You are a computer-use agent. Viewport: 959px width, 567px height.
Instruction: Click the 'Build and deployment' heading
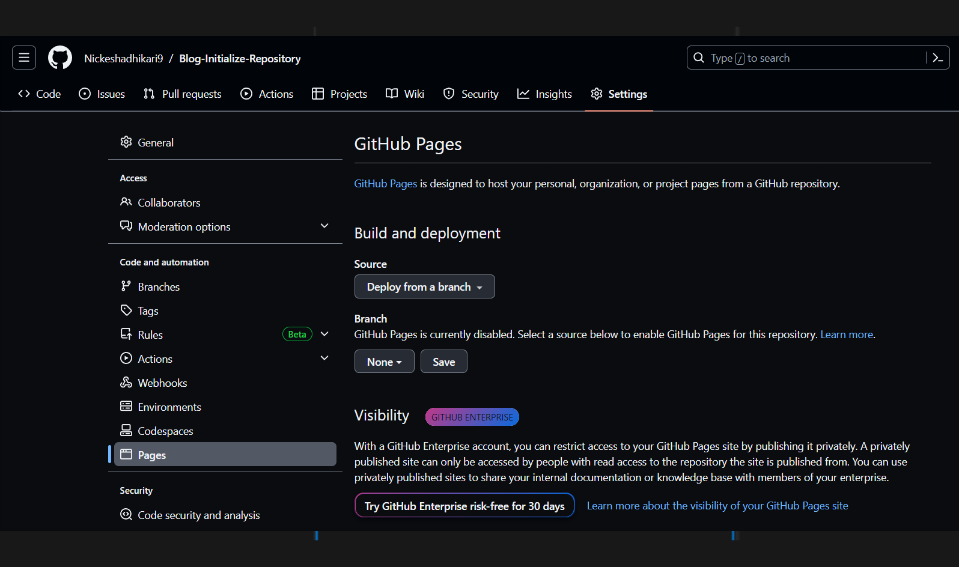point(427,233)
